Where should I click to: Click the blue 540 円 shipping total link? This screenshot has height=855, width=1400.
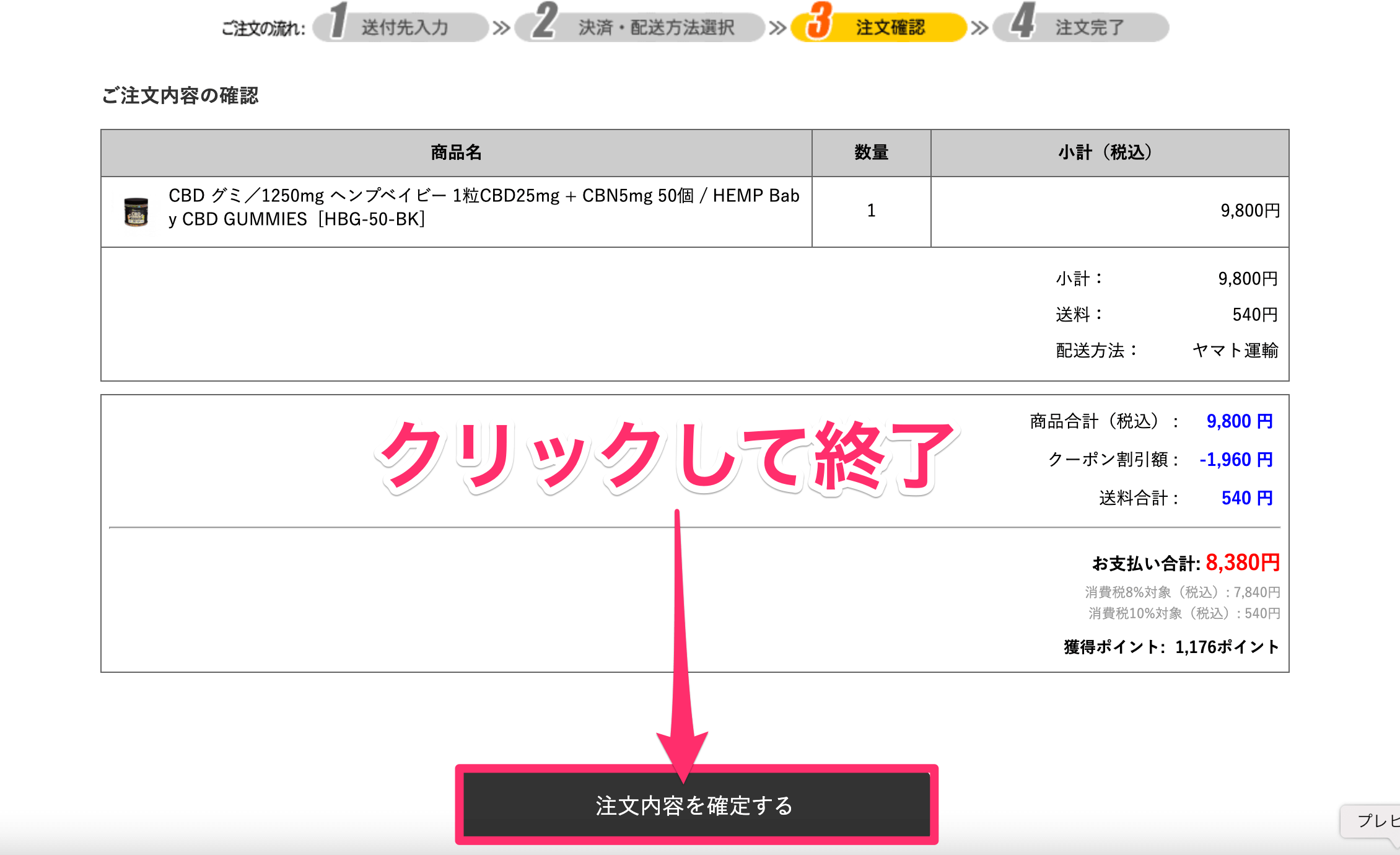click(x=1246, y=498)
